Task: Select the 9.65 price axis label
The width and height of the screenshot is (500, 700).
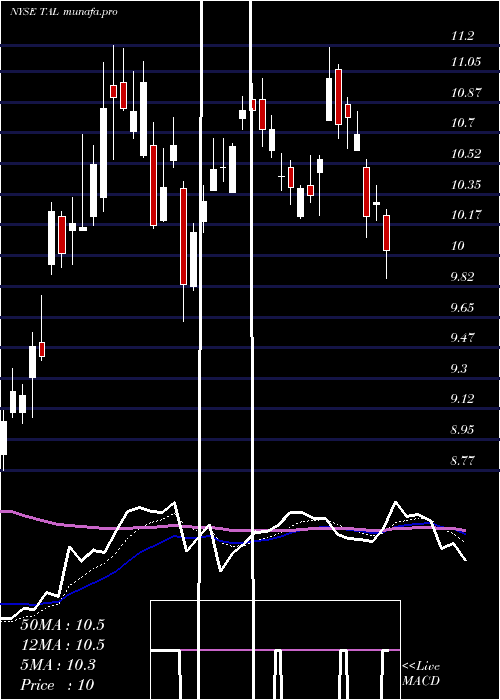Action: coord(462,308)
